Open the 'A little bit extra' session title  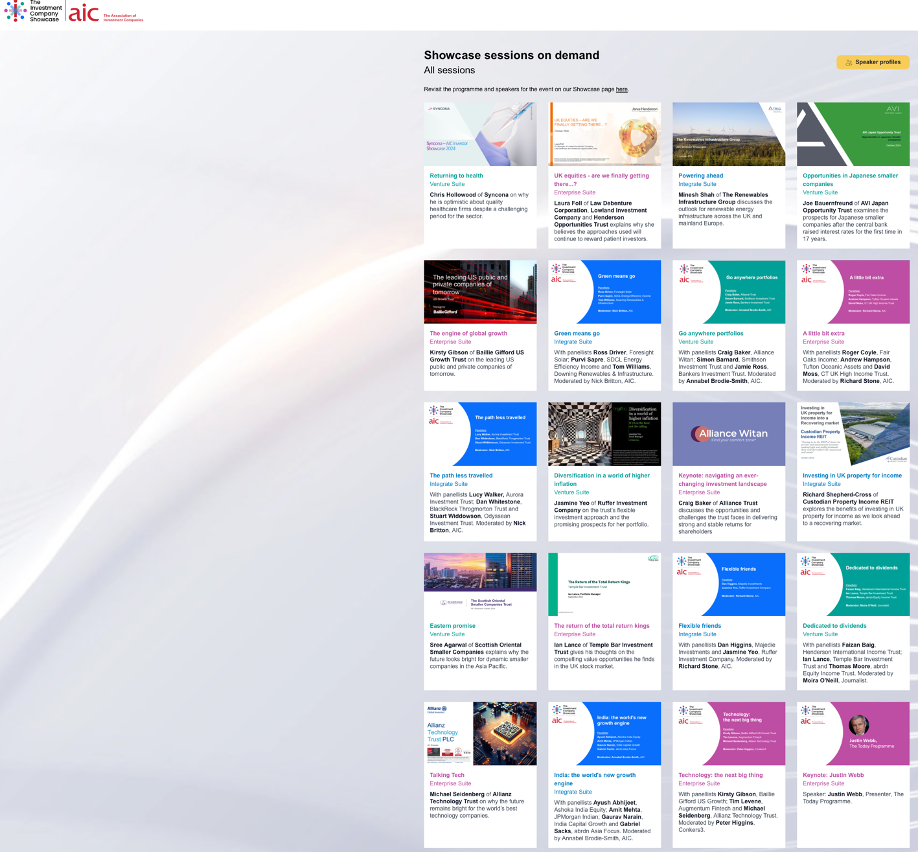tap(823, 333)
